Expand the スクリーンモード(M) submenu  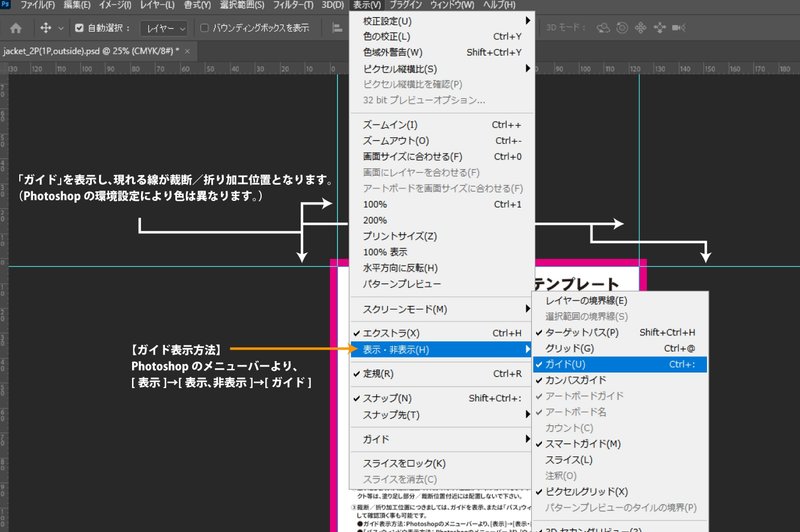click(x=442, y=310)
